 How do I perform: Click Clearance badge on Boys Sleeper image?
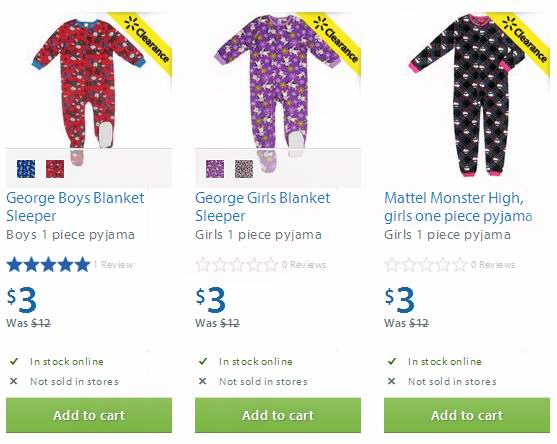click(x=146, y=40)
